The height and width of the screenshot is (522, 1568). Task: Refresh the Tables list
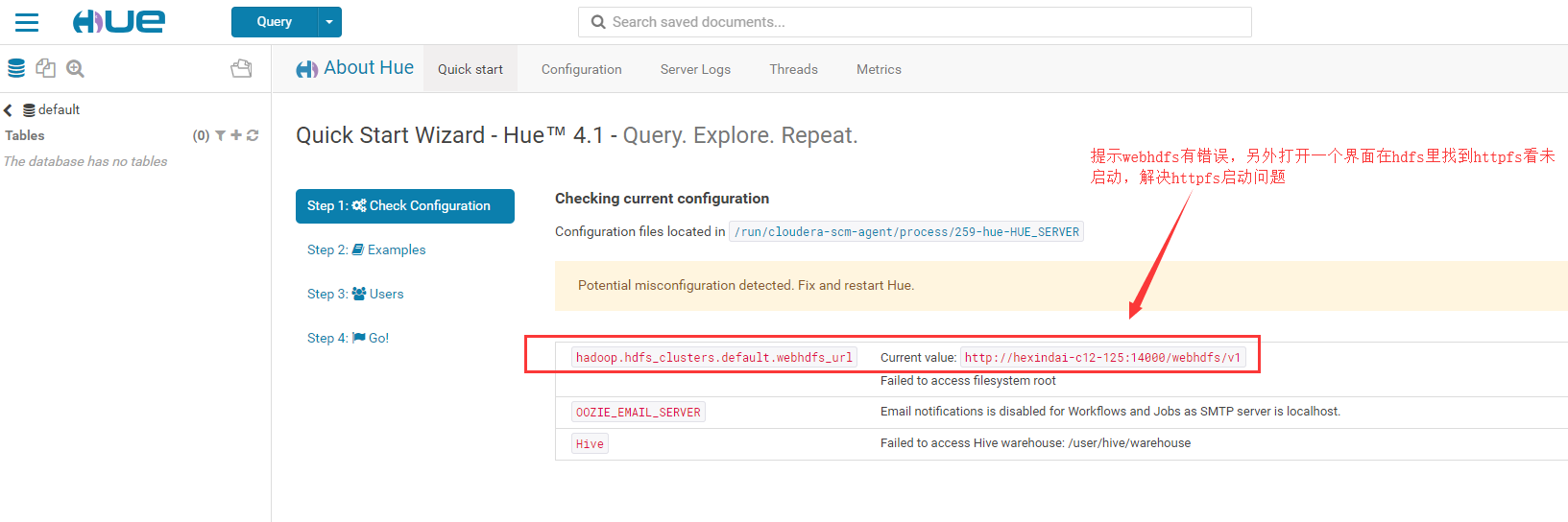click(x=253, y=135)
